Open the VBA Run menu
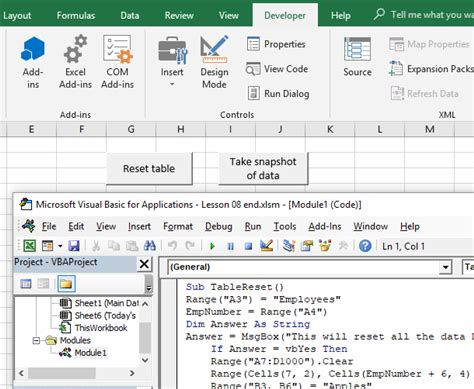The width and height of the screenshot is (474, 389). tap(253, 226)
